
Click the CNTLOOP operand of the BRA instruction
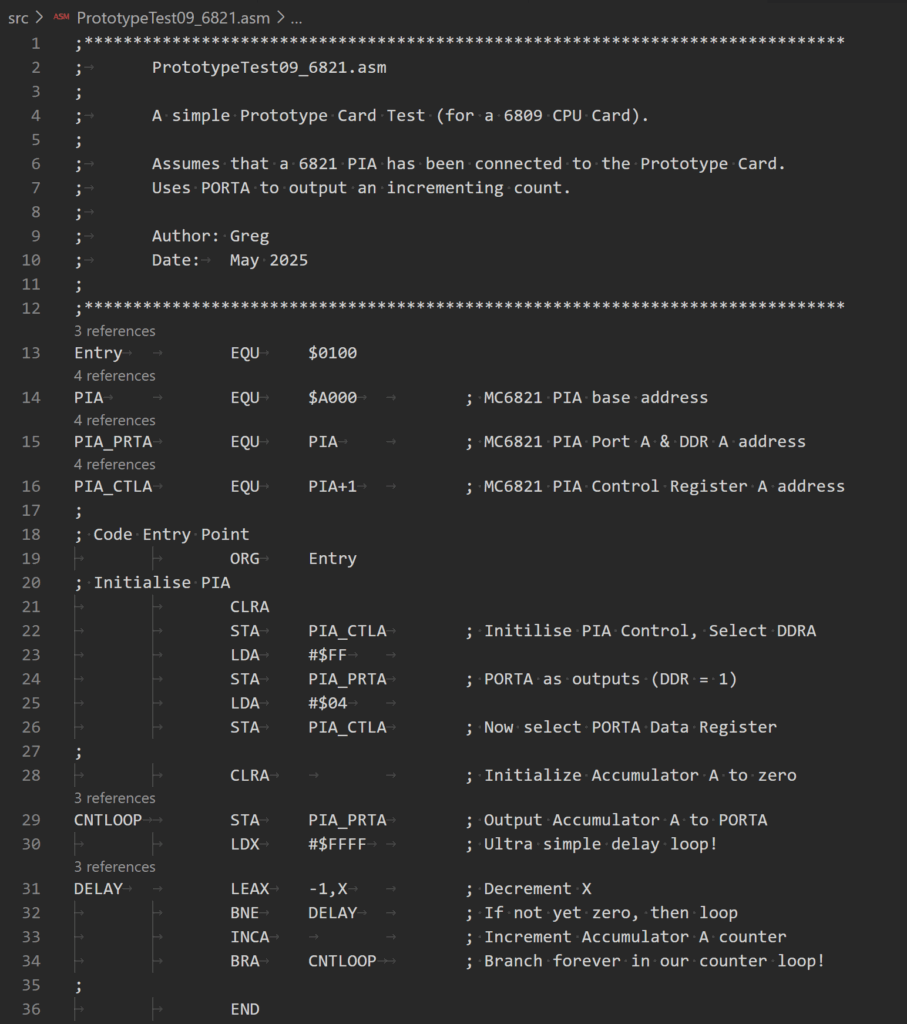tap(342, 961)
